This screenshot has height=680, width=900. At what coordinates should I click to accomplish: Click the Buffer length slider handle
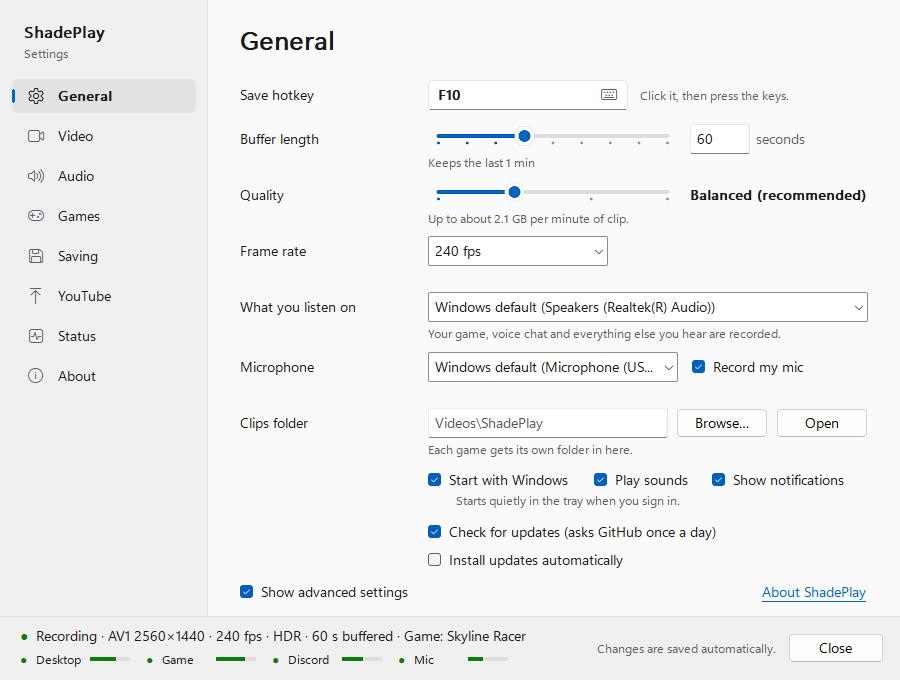click(524, 136)
